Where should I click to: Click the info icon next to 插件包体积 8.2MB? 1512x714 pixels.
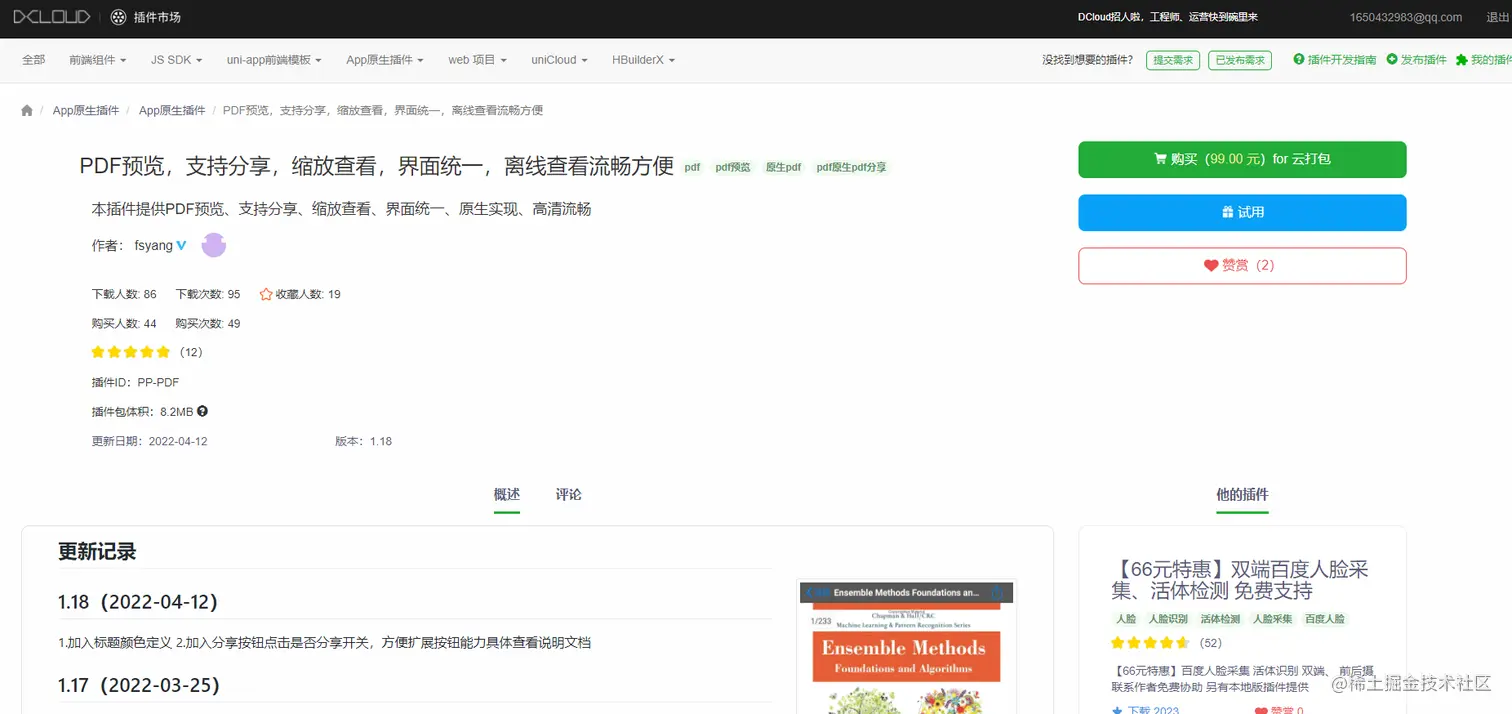tap(202, 411)
